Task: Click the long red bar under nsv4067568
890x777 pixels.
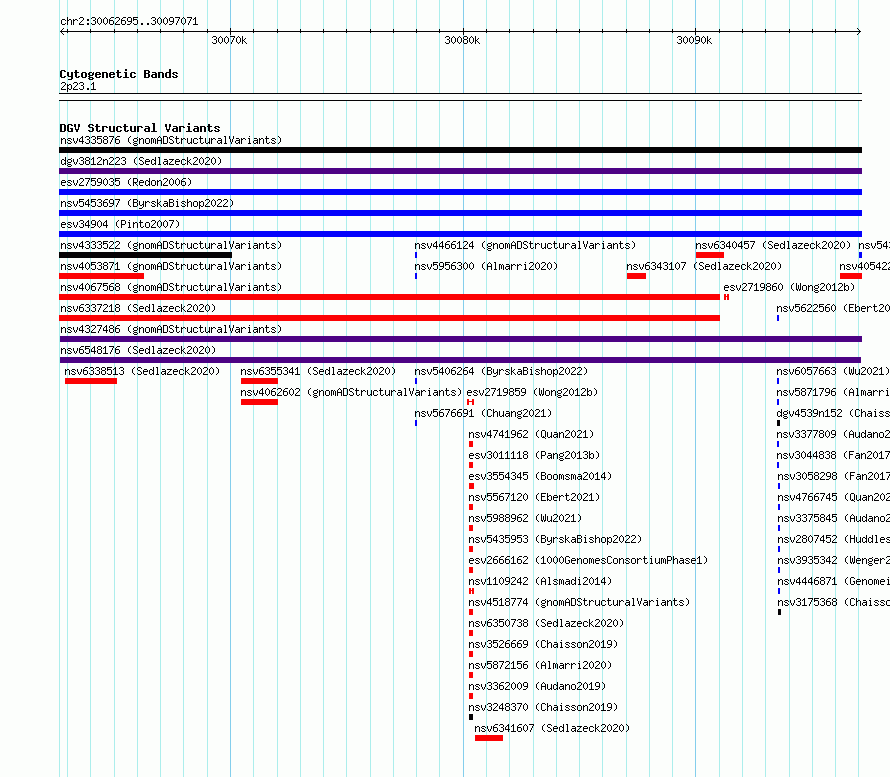Action: pyautogui.click(x=389, y=297)
